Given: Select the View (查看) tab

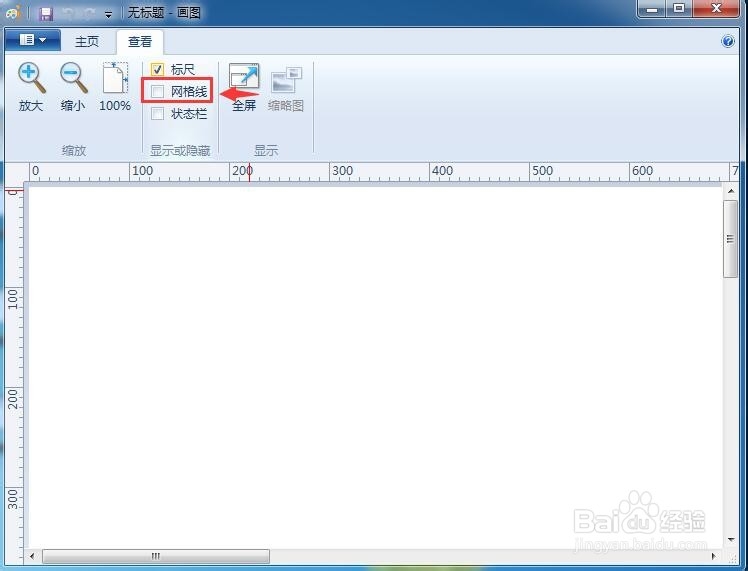Looking at the screenshot, I should (140, 42).
